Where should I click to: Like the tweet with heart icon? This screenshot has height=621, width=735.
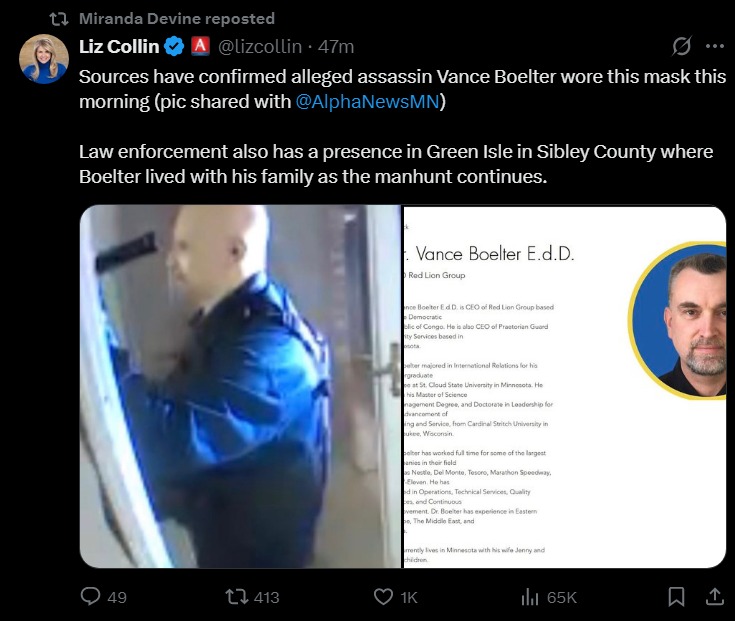[383, 597]
